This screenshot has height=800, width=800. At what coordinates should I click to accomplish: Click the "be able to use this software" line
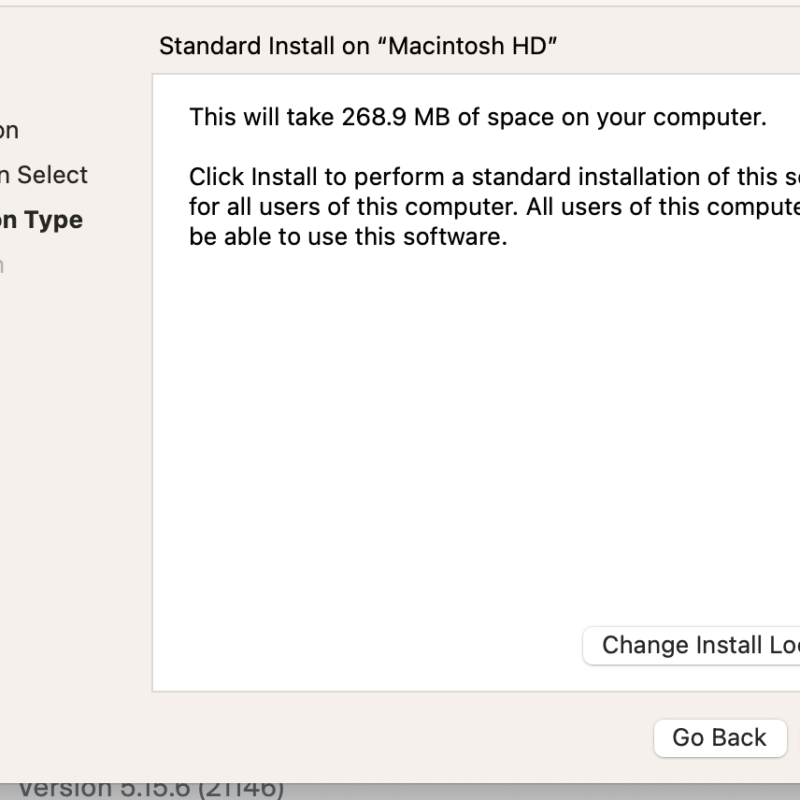pyautogui.click(x=348, y=239)
